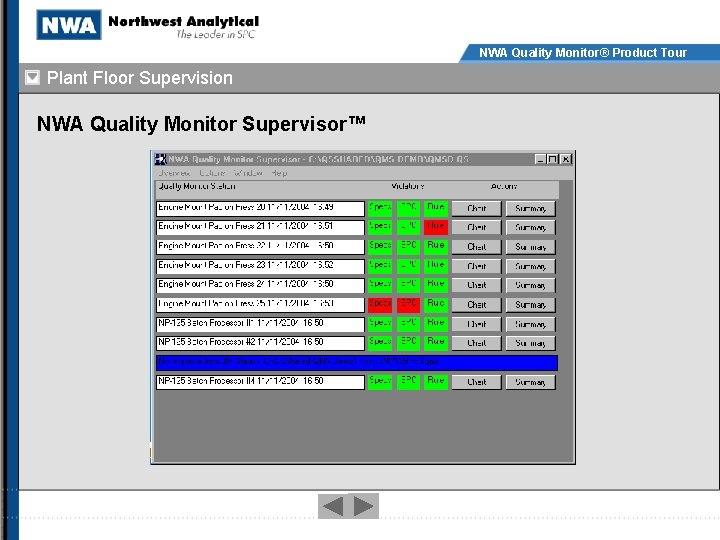Select the NP-135 Batch Processor #1 field

[x=260, y=324]
